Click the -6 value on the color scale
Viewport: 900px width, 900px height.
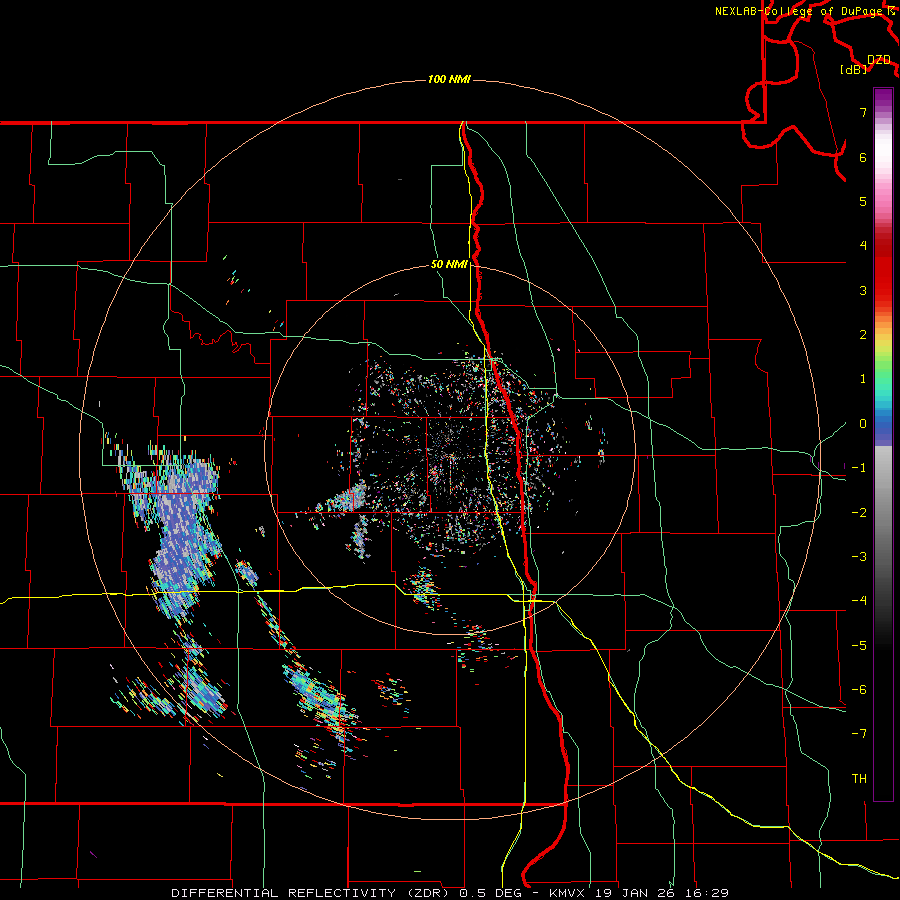pyautogui.click(x=859, y=690)
